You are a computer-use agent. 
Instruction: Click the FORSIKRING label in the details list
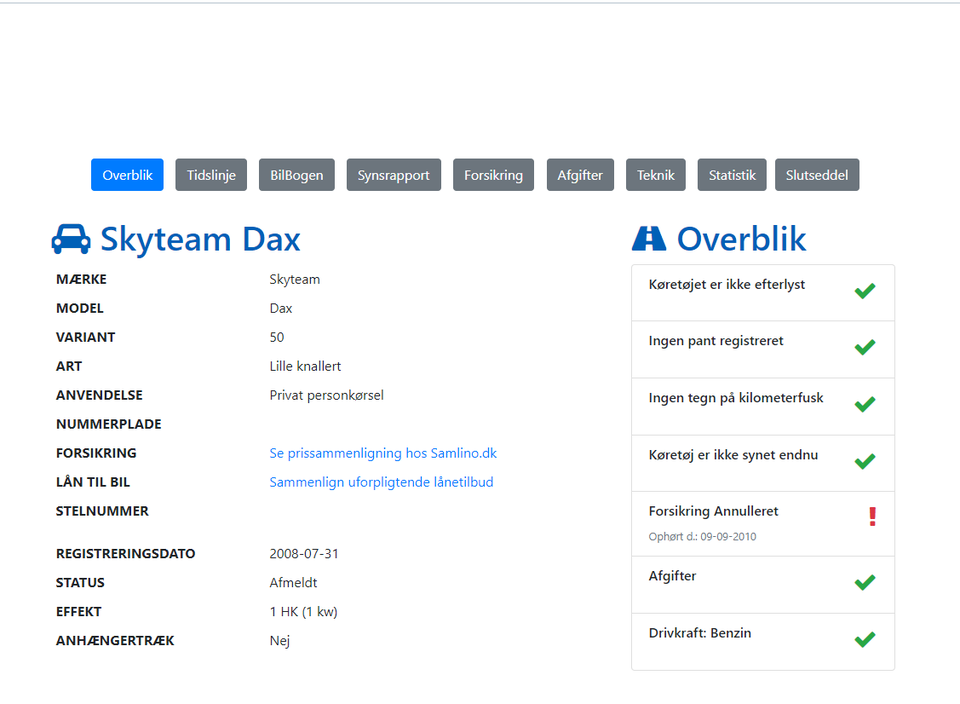(x=96, y=453)
